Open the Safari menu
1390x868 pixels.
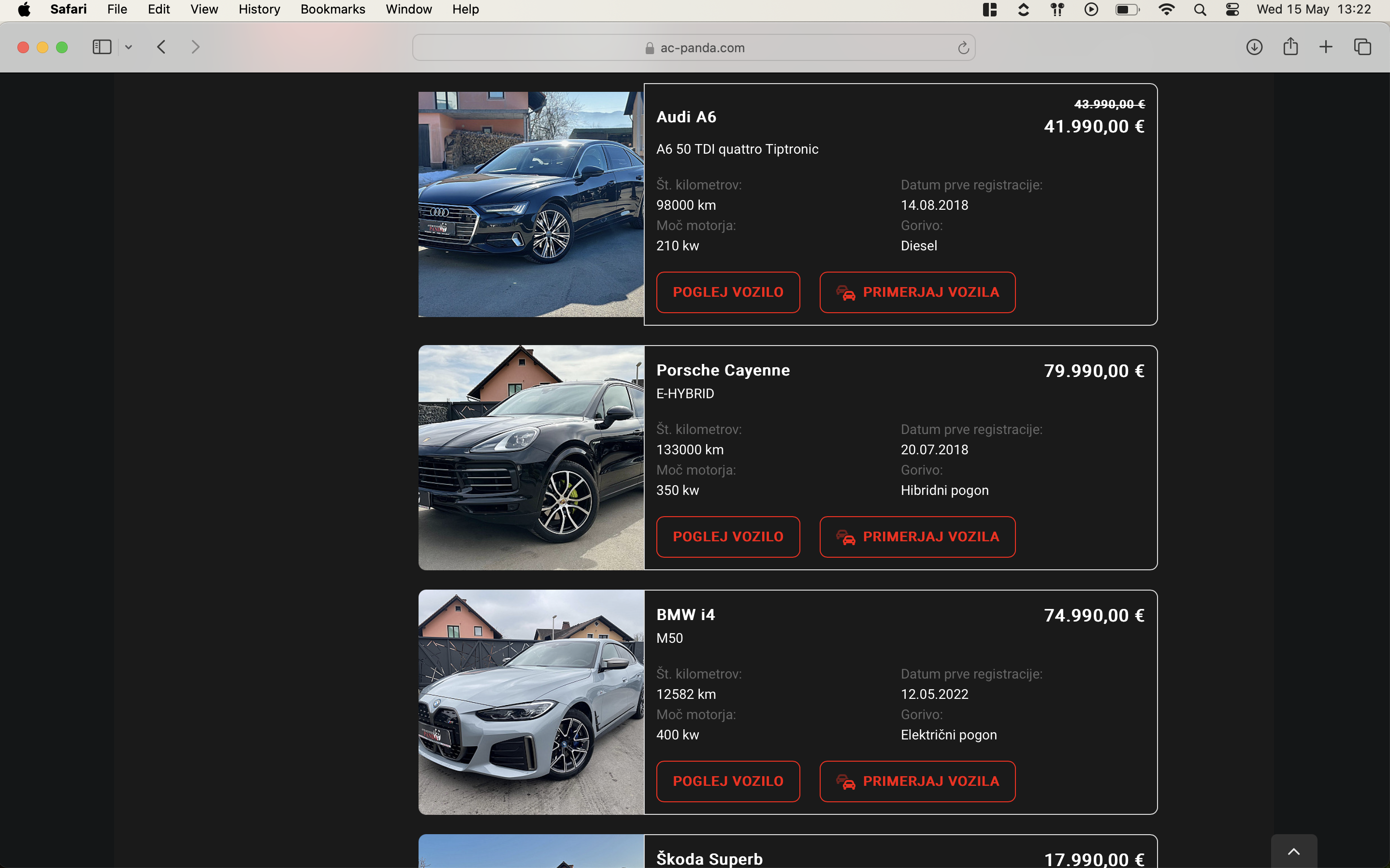(68, 9)
